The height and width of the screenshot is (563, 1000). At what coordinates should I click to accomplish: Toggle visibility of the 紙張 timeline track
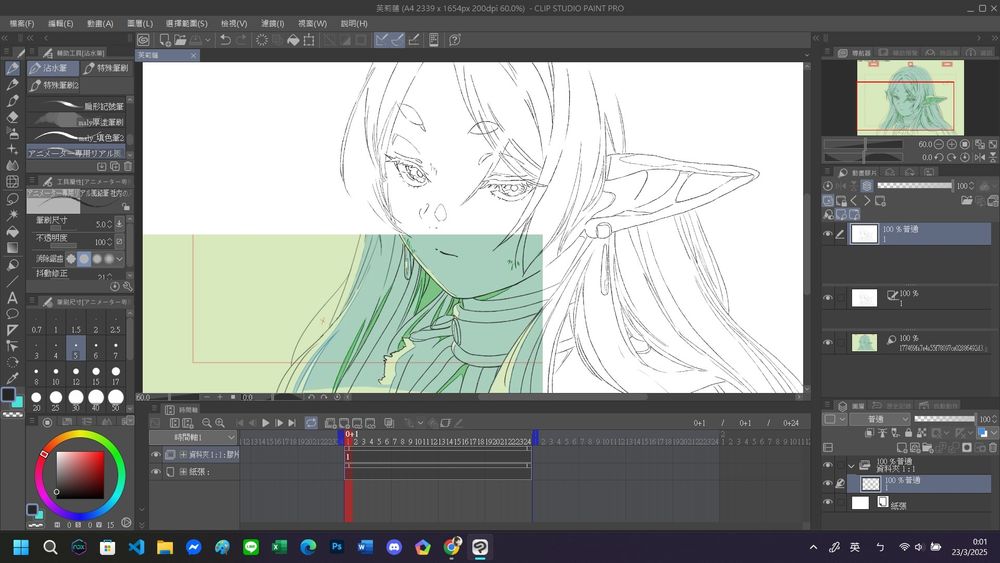[155, 471]
